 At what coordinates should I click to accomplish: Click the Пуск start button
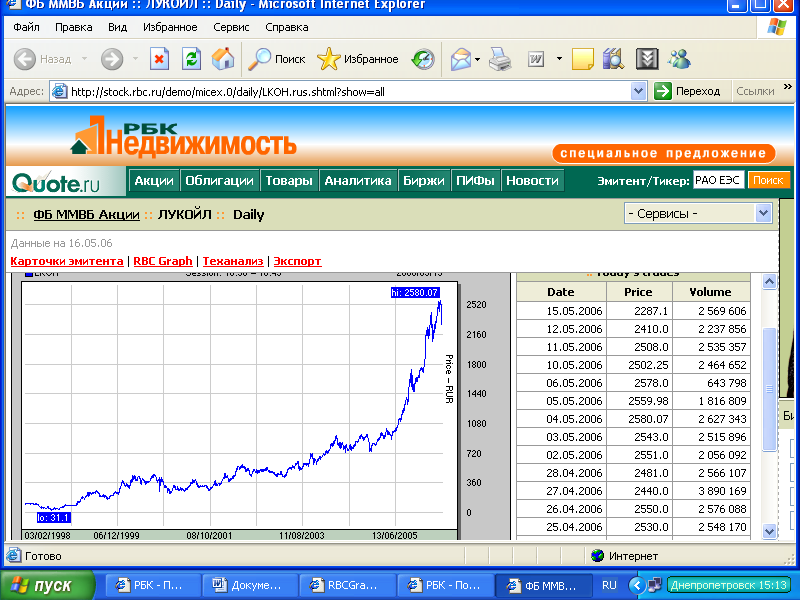(x=47, y=585)
